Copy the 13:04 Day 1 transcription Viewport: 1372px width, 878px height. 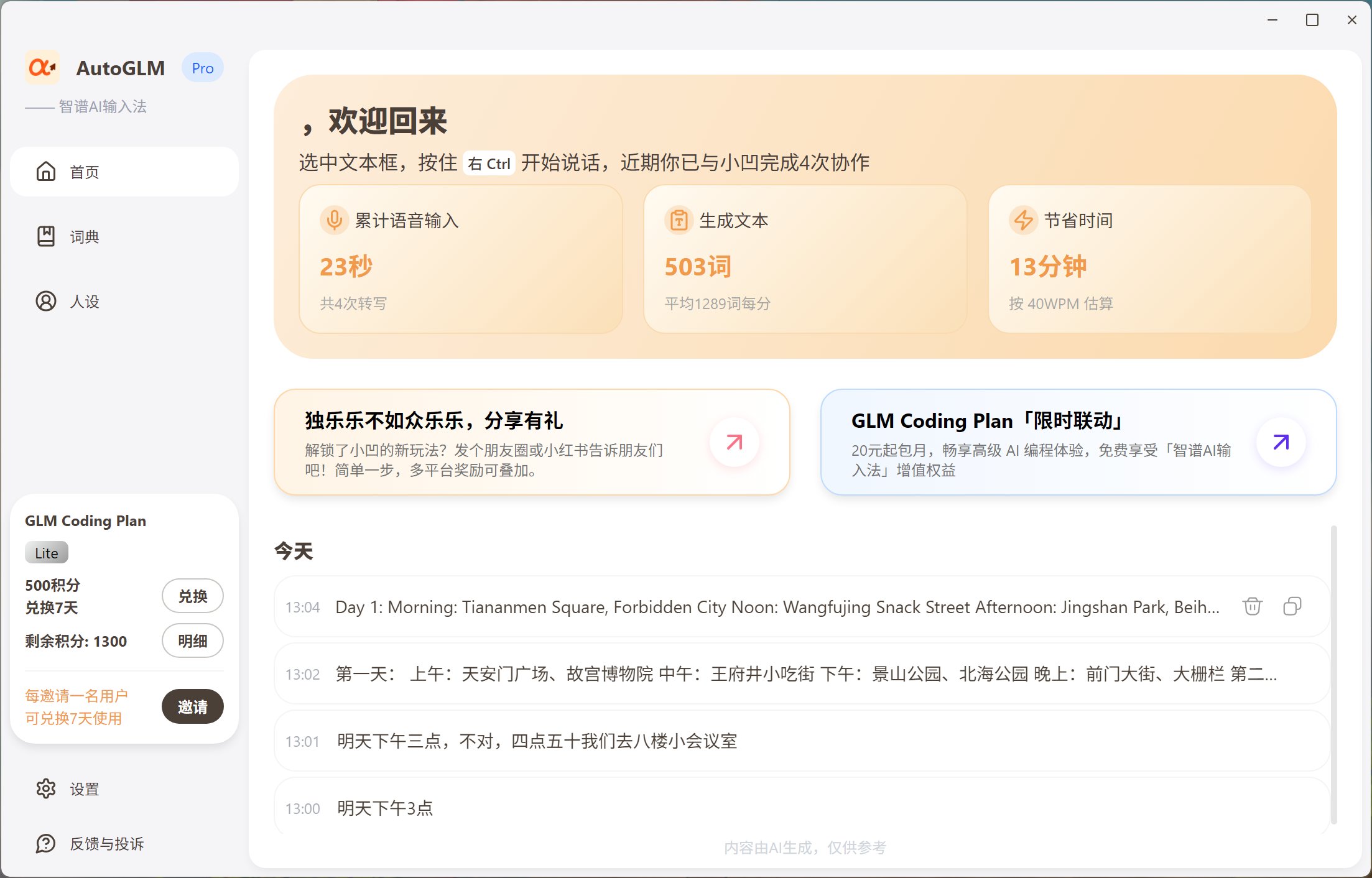1292,606
